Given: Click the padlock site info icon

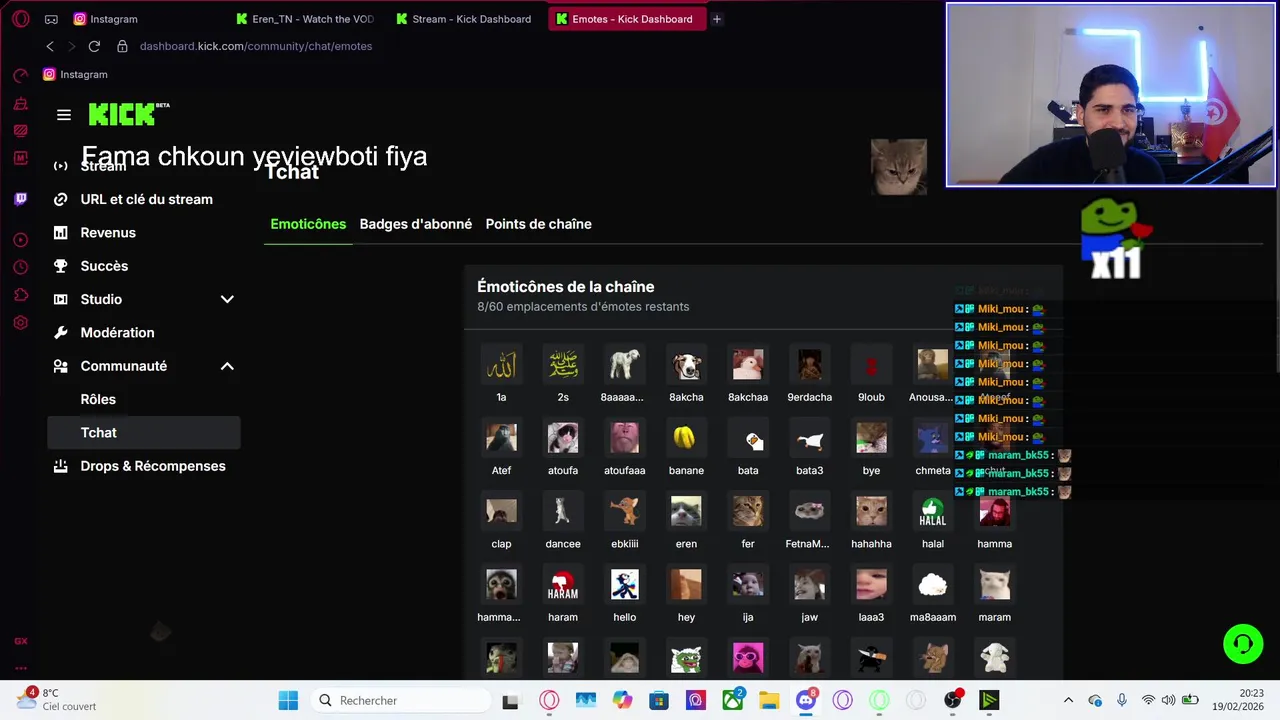Looking at the screenshot, I should pos(122,46).
